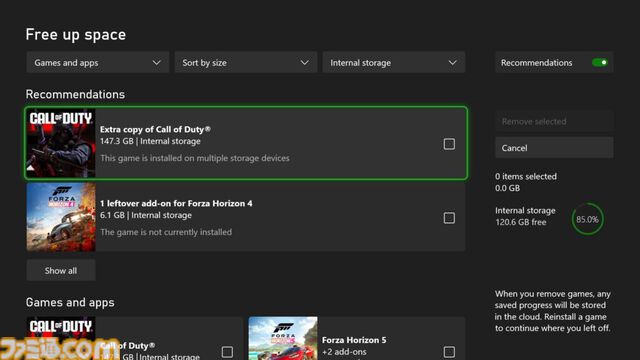Select the Call of Duty recommendation thumbnail
Screen dimensions: 640x360
point(61,143)
